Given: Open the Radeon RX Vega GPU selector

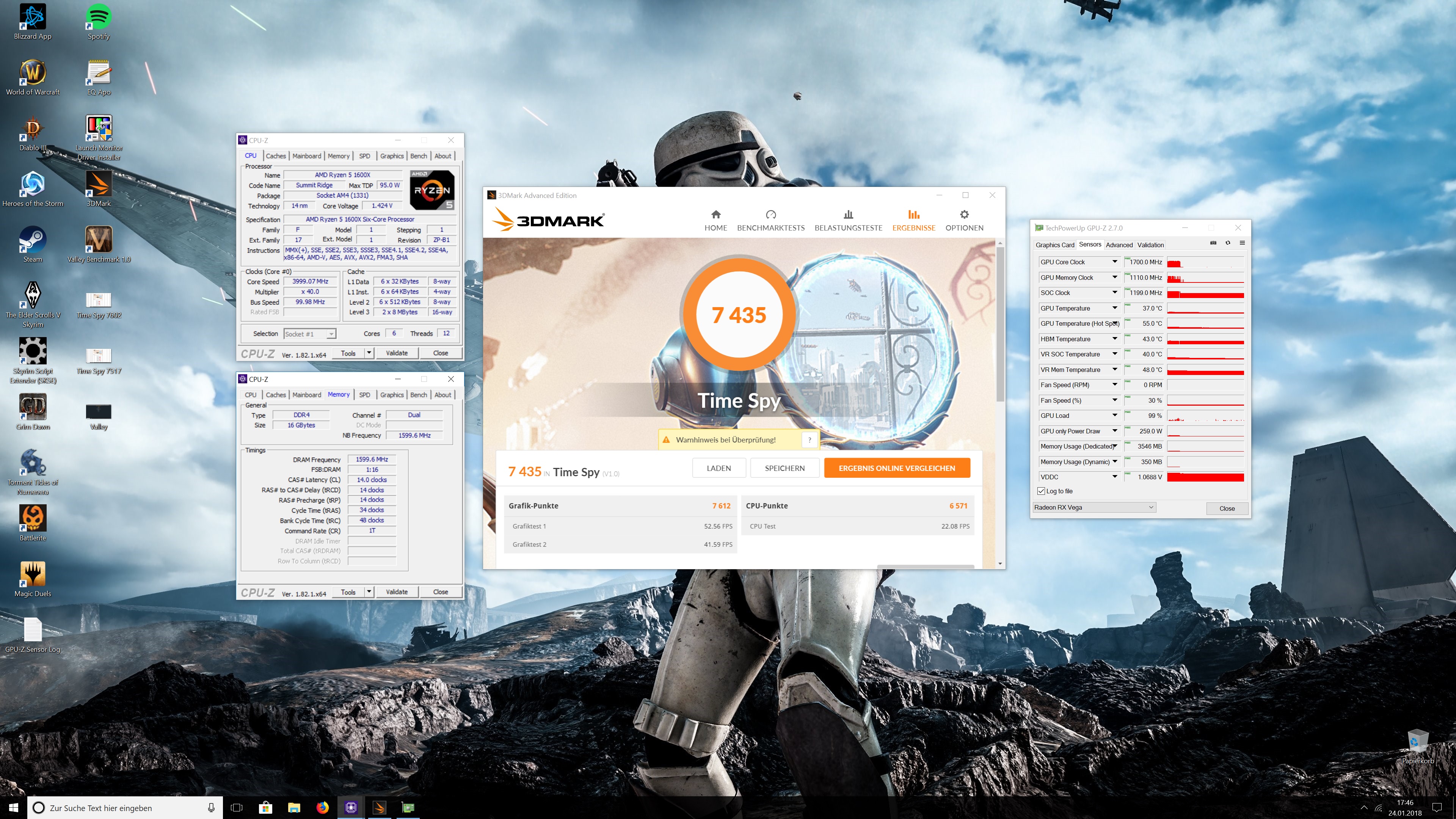Looking at the screenshot, I should tap(1094, 508).
